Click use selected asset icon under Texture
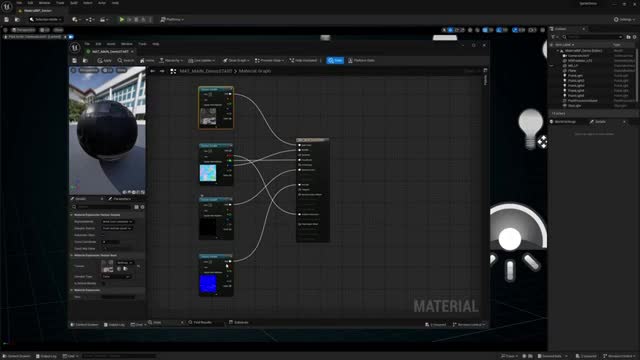This screenshot has height=360, width=640. [x=119, y=269]
